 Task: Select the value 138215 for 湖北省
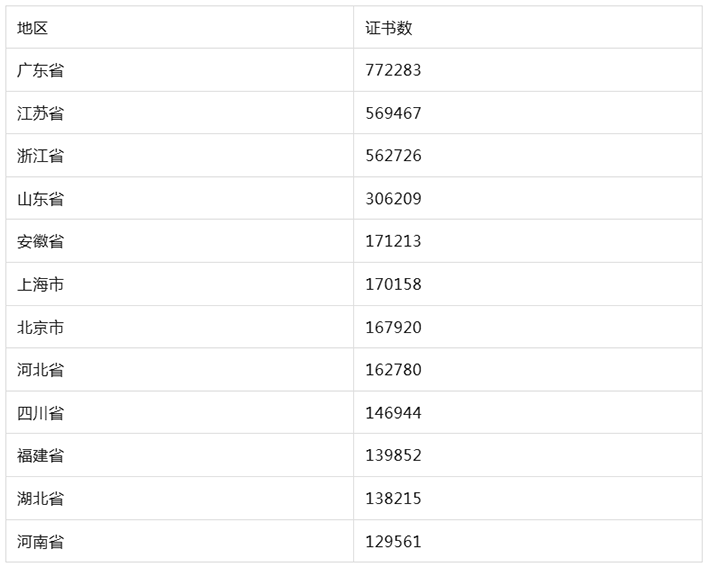(x=393, y=499)
